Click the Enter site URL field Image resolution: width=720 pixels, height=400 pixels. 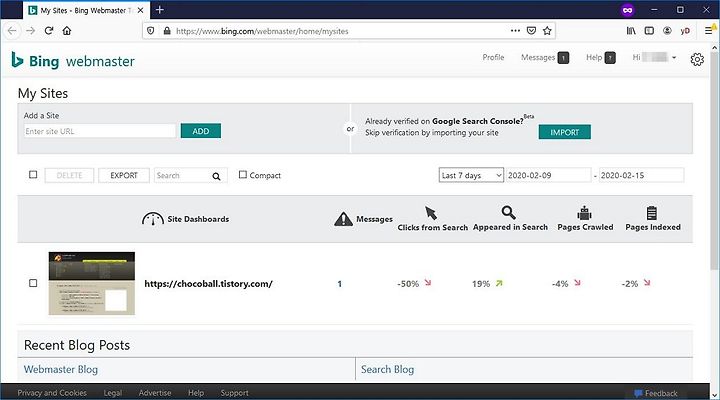pyautogui.click(x=100, y=131)
